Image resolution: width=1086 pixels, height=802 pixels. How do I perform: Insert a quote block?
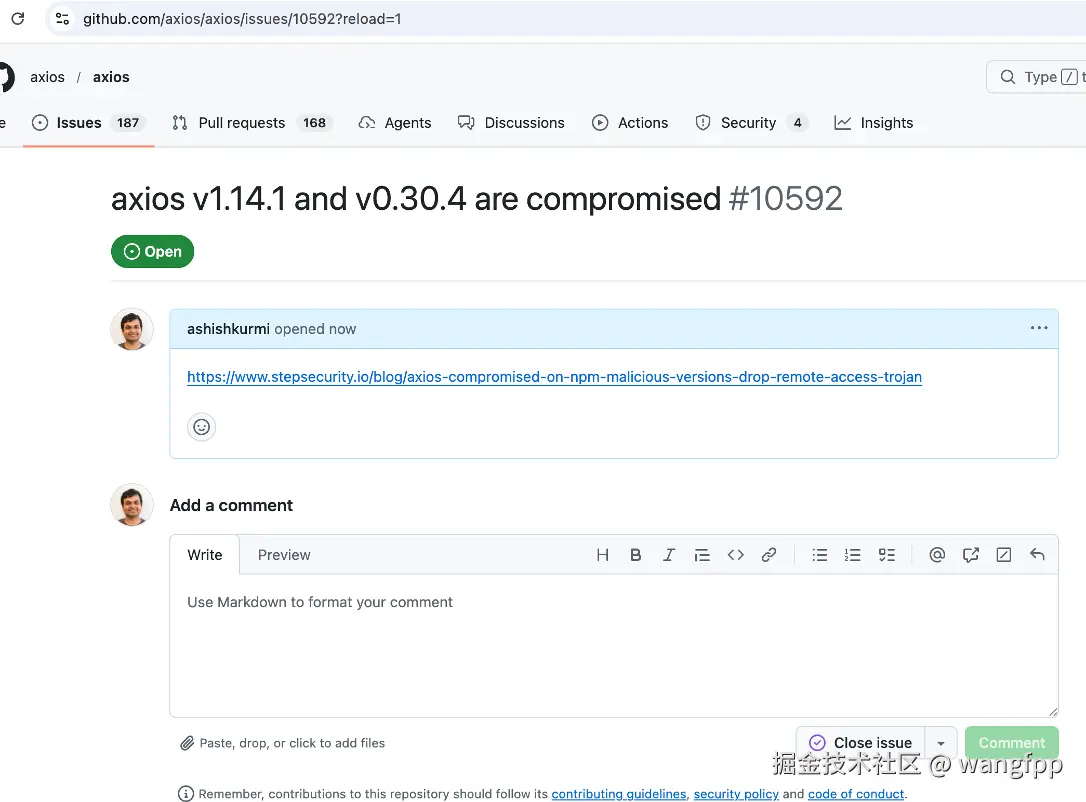702,555
